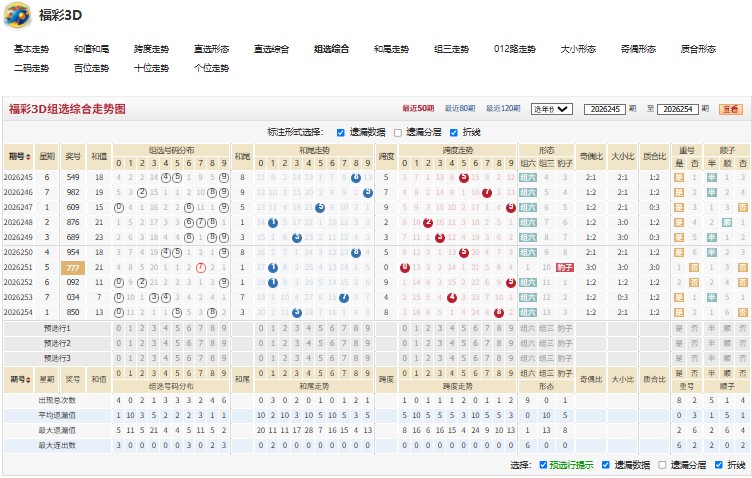Toggle the bottom 折线 checkbox
The height and width of the screenshot is (478, 752).
[718, 465]
